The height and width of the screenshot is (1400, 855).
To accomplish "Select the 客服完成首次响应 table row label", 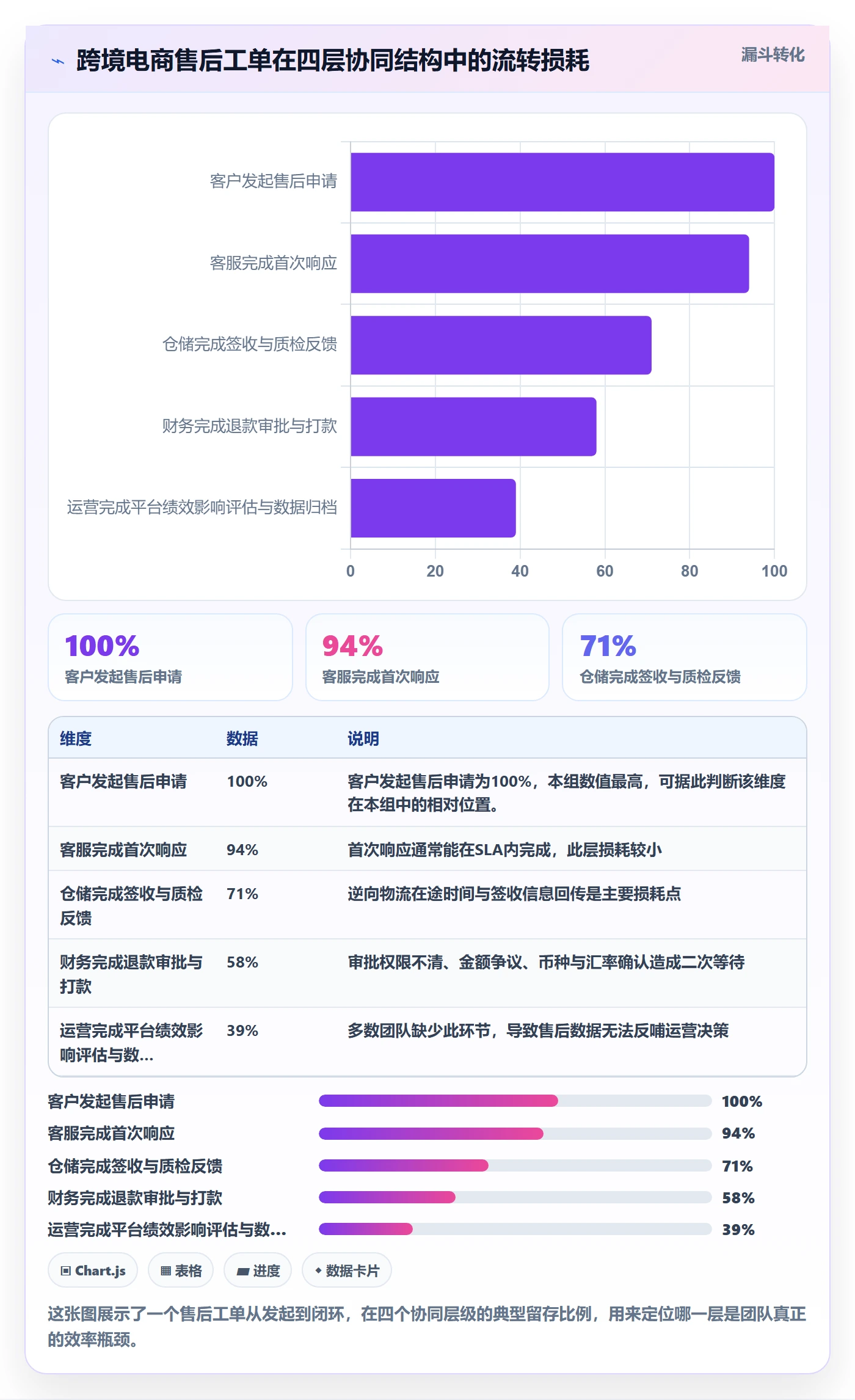I will [123, 850].
